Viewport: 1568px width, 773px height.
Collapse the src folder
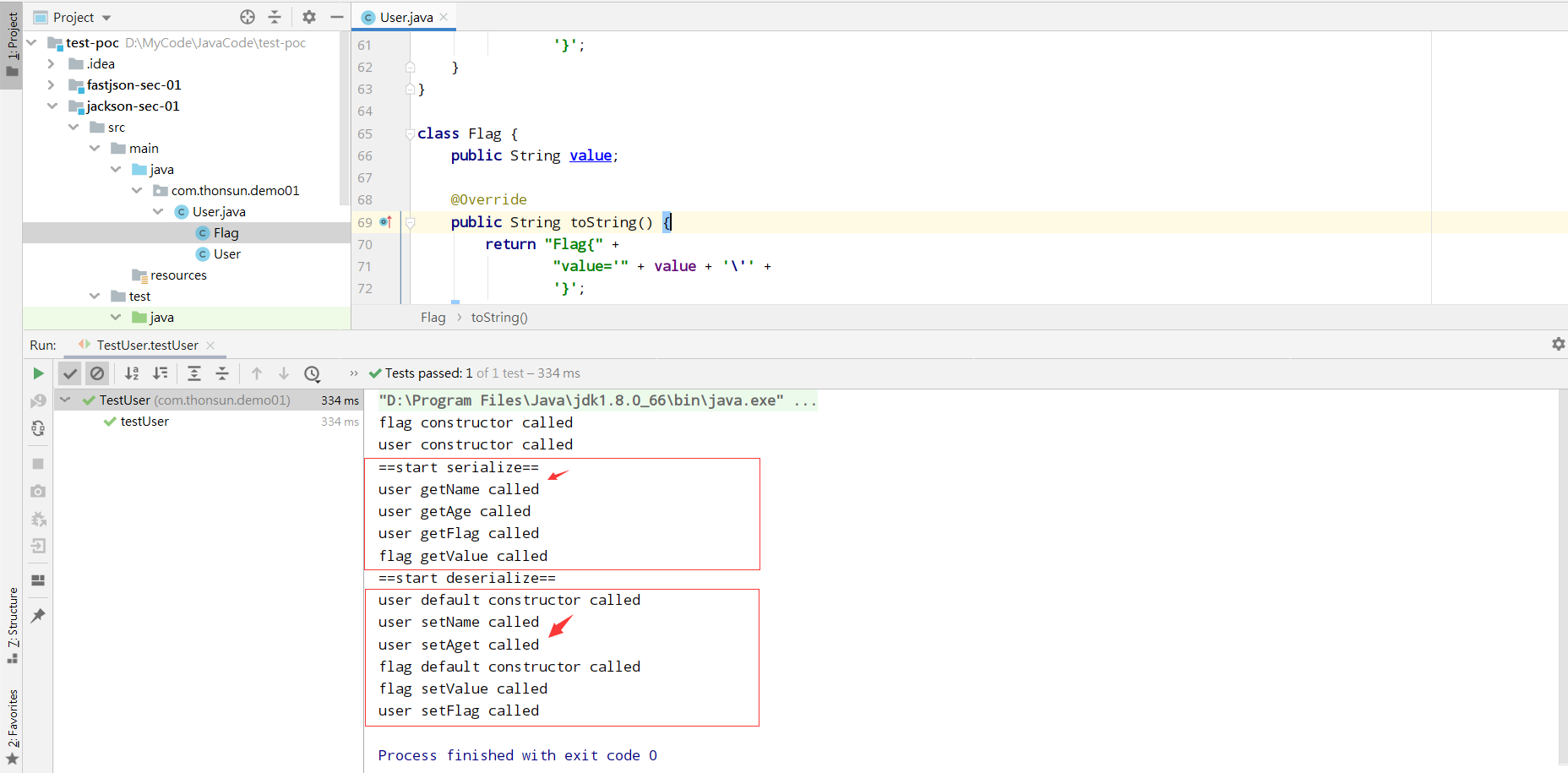73,127
